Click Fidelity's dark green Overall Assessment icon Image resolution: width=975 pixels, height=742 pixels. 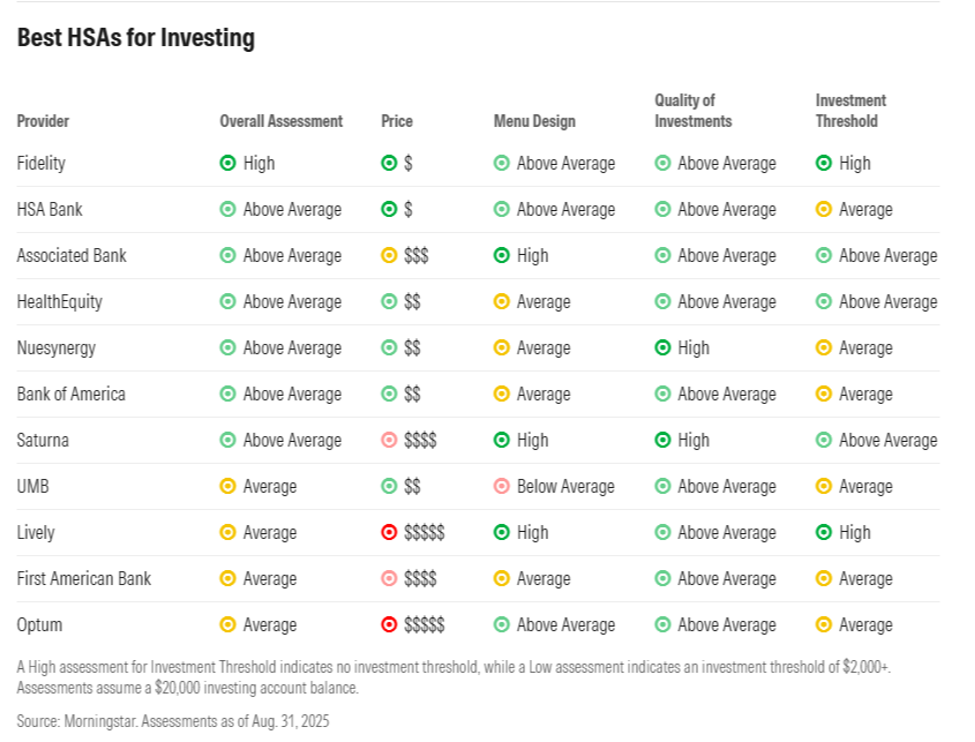pos(228,163)
